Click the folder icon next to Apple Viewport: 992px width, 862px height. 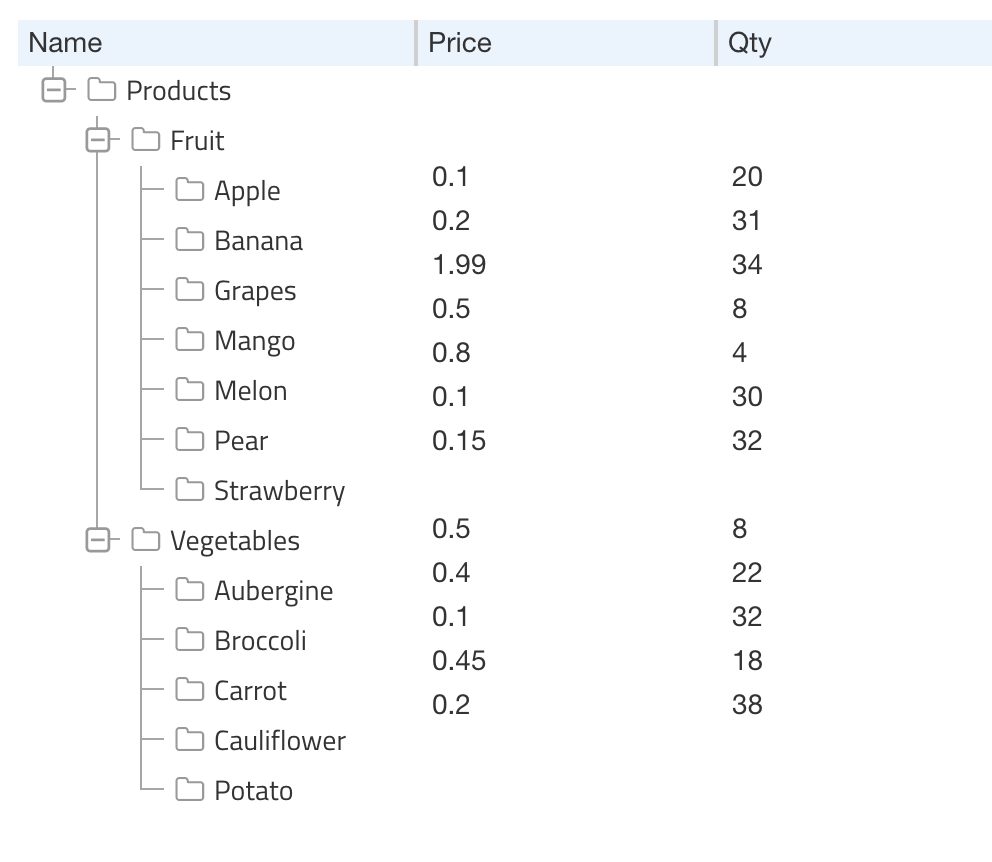coord(189,190)
